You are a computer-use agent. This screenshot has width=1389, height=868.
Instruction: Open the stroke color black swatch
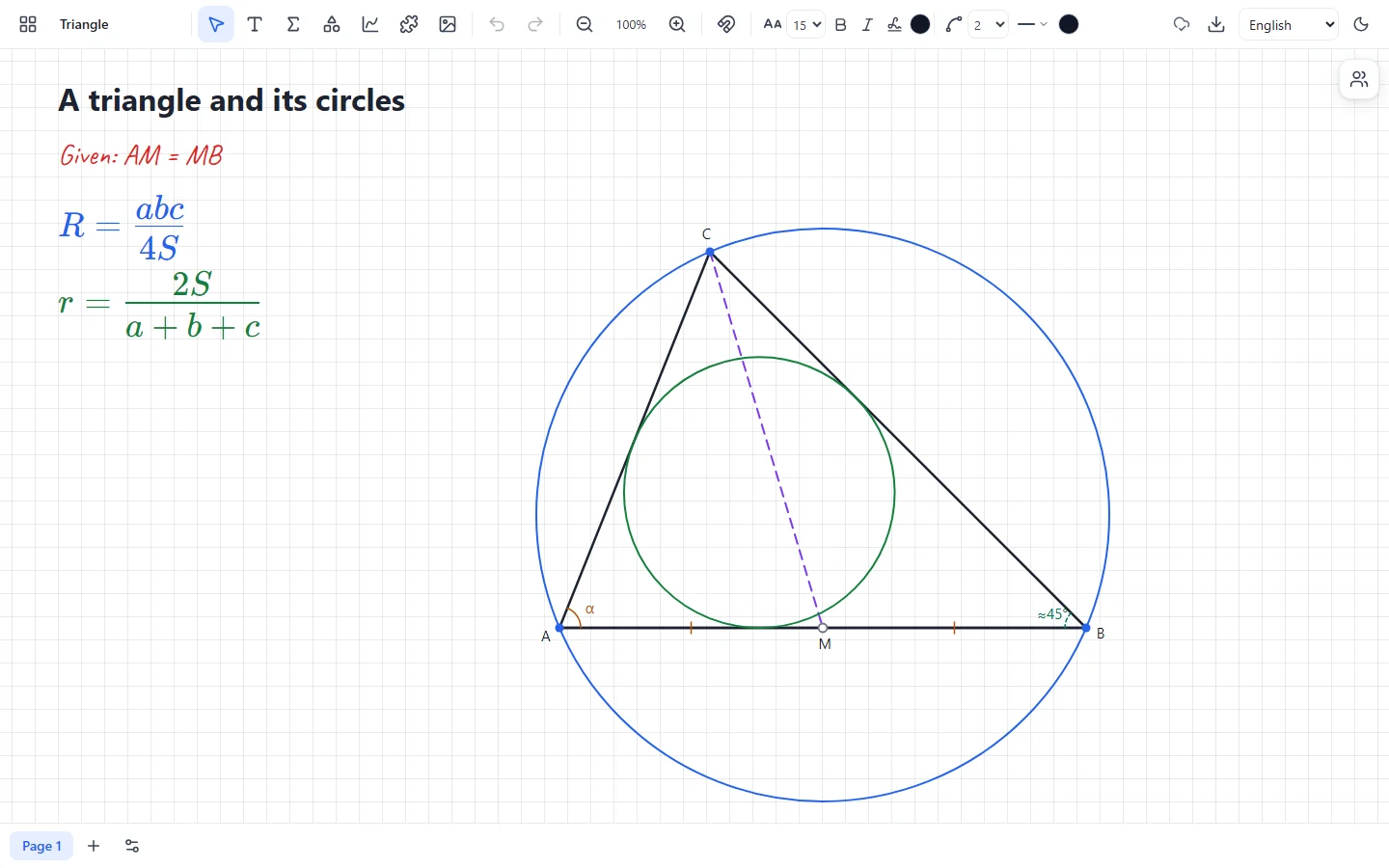(1069, 24)
